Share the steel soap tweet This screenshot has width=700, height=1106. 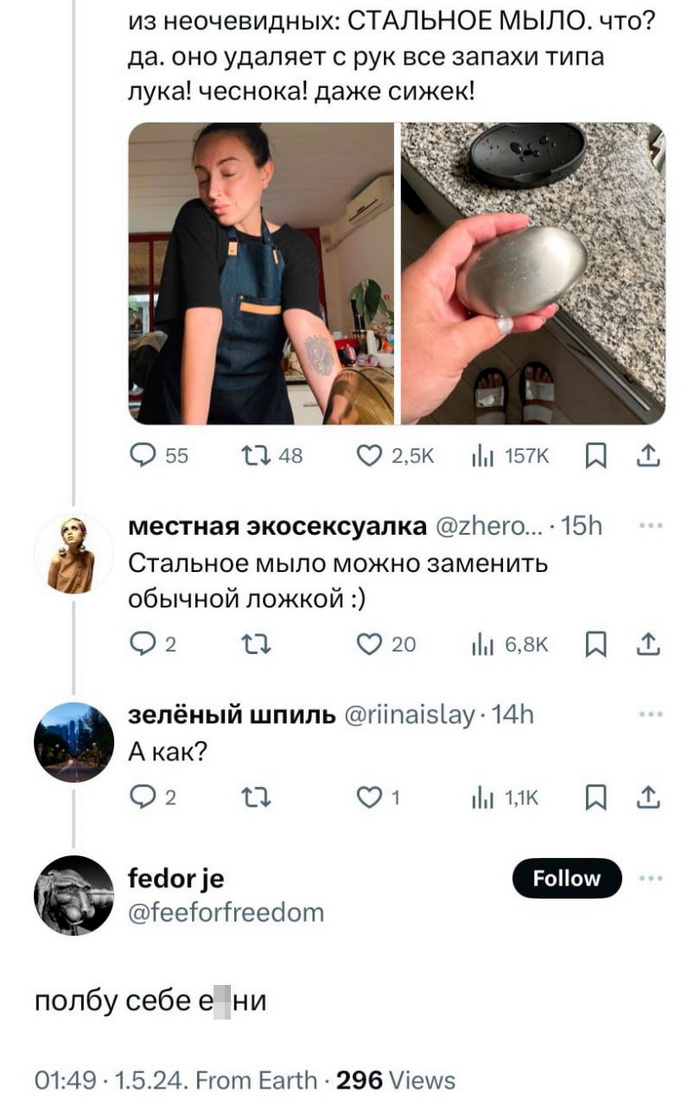coord(648,456)
